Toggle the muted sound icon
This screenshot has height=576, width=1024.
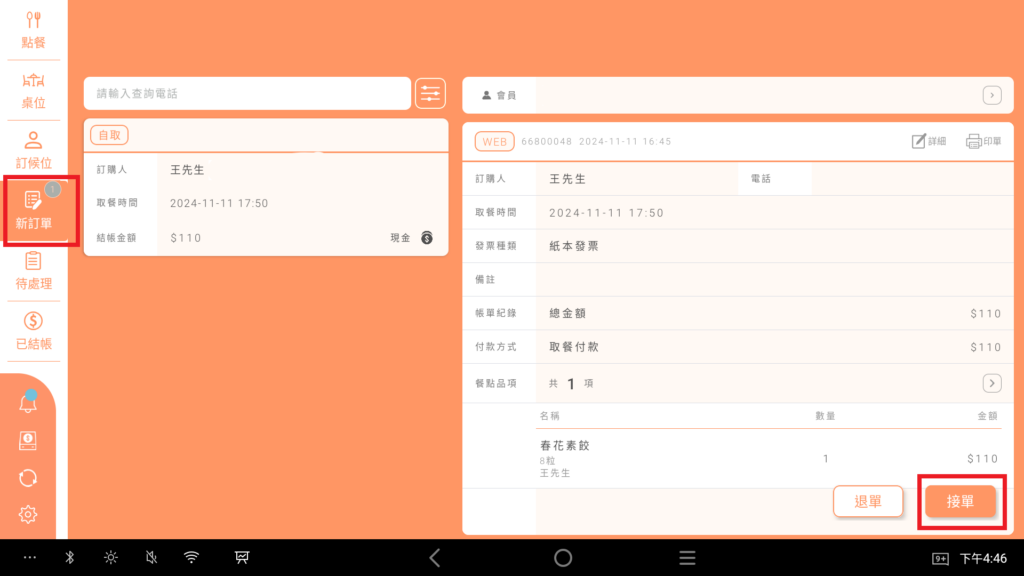click(151, 558)
